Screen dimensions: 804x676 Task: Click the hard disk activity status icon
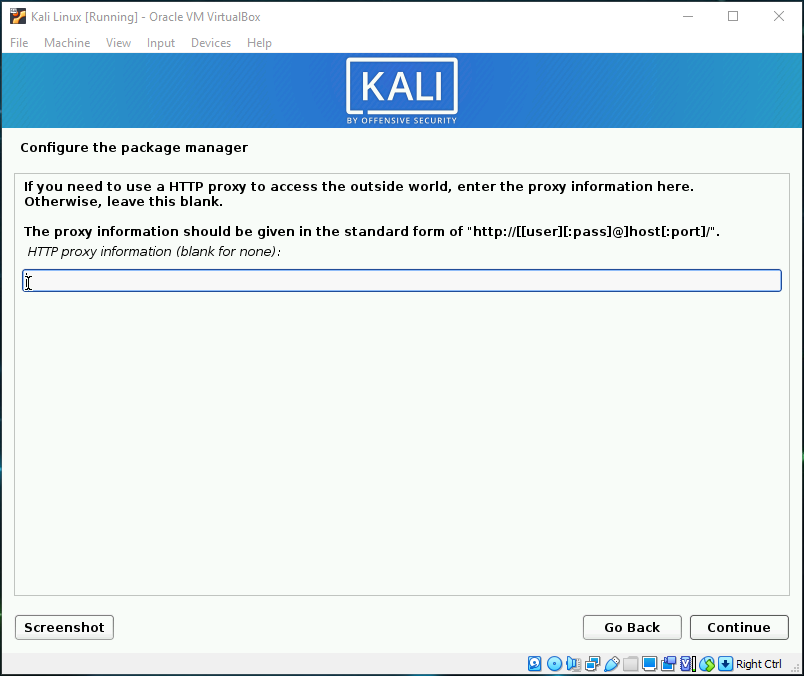click(x=535, y=664)
